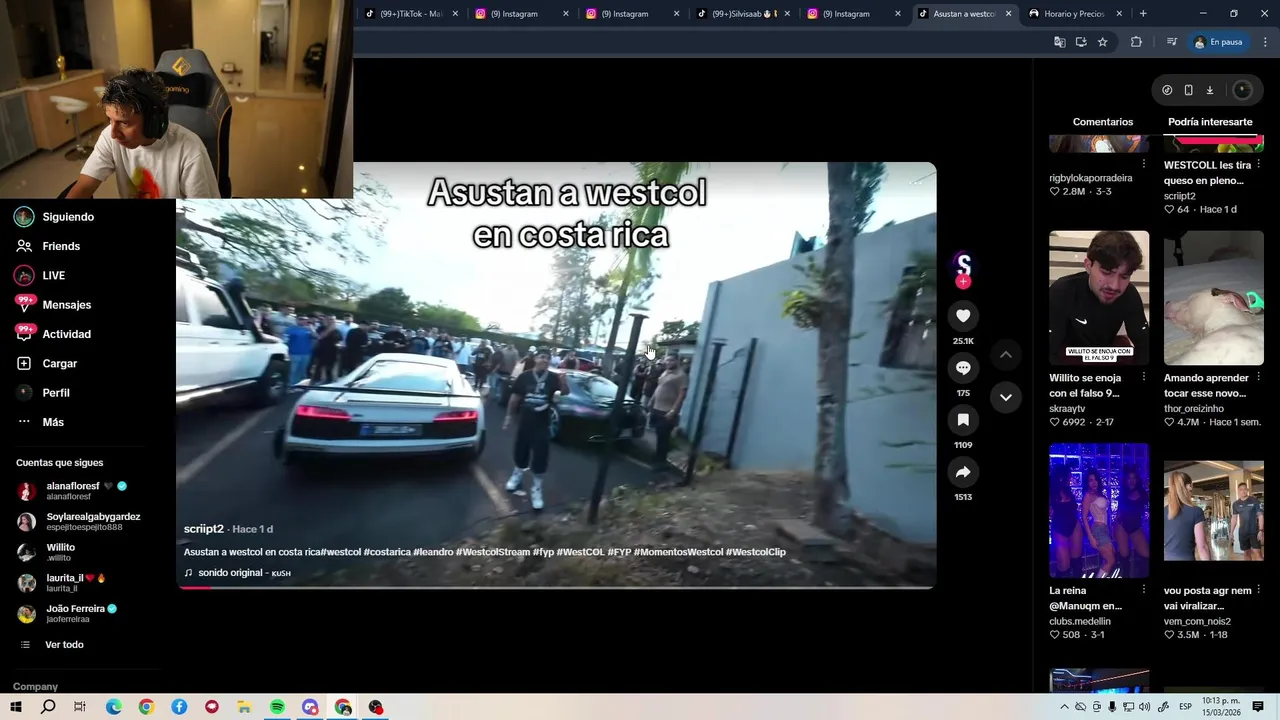Switch to Comentarios tab
This screenshot has height=720, width=1280.
click(x=1103, y=122)
